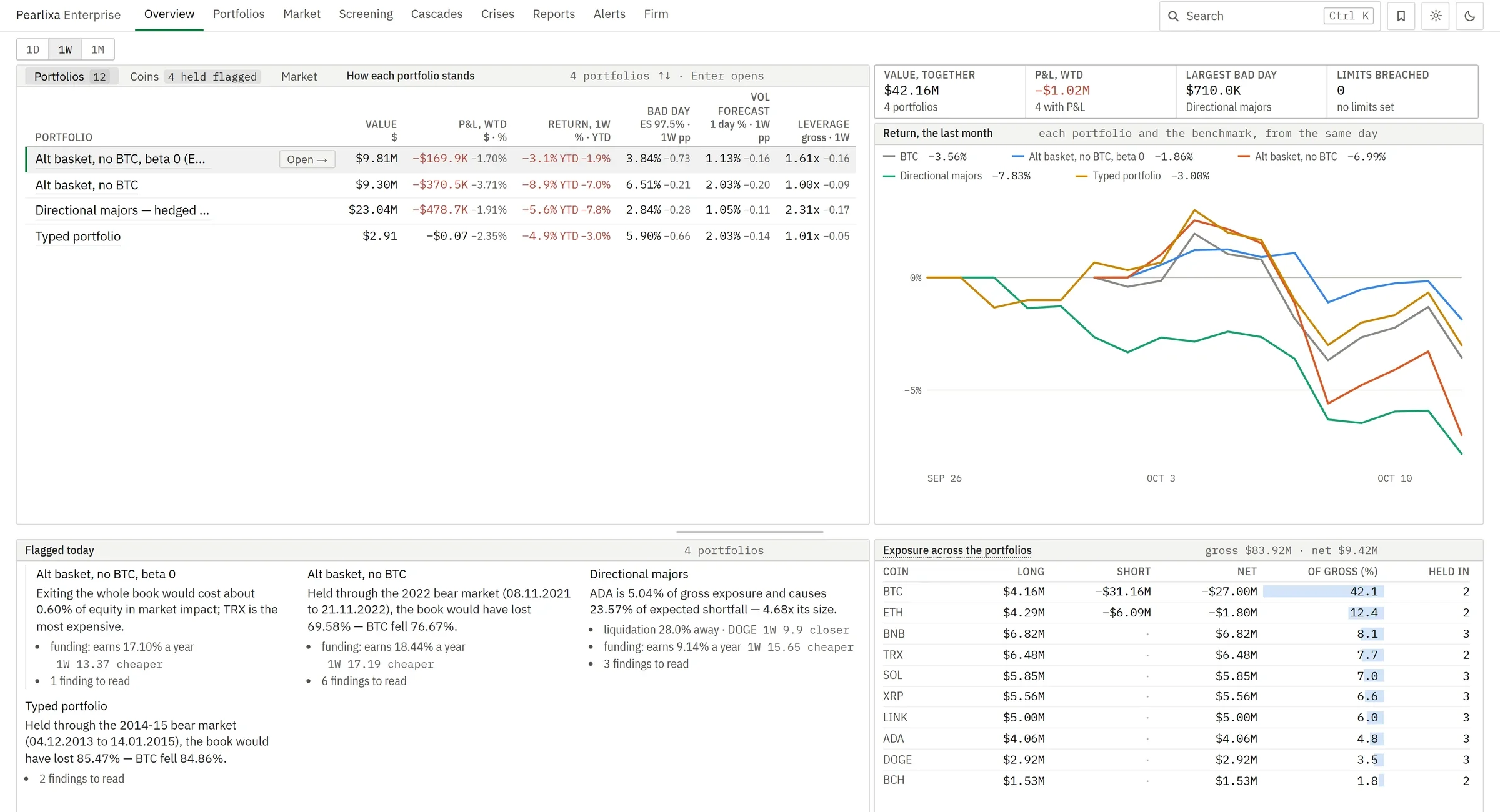Image resolution: width=1500 pixels, height=812 pixels.
Task: Switch to dark theme with the moon icon
Action: 1469,16
